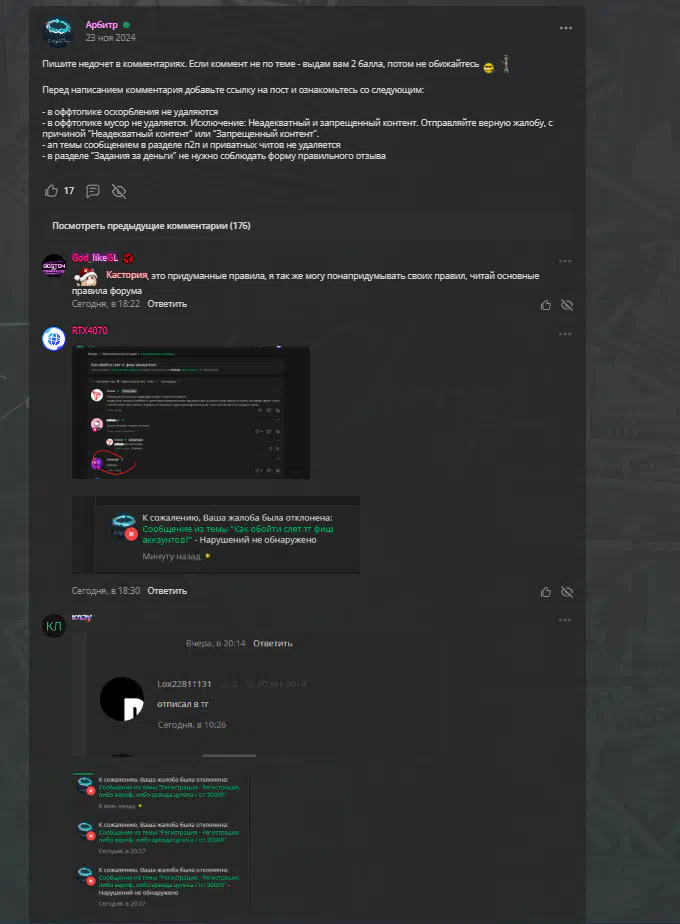
Task: Toggle hide icon under the main post
Action: [119, 191]
